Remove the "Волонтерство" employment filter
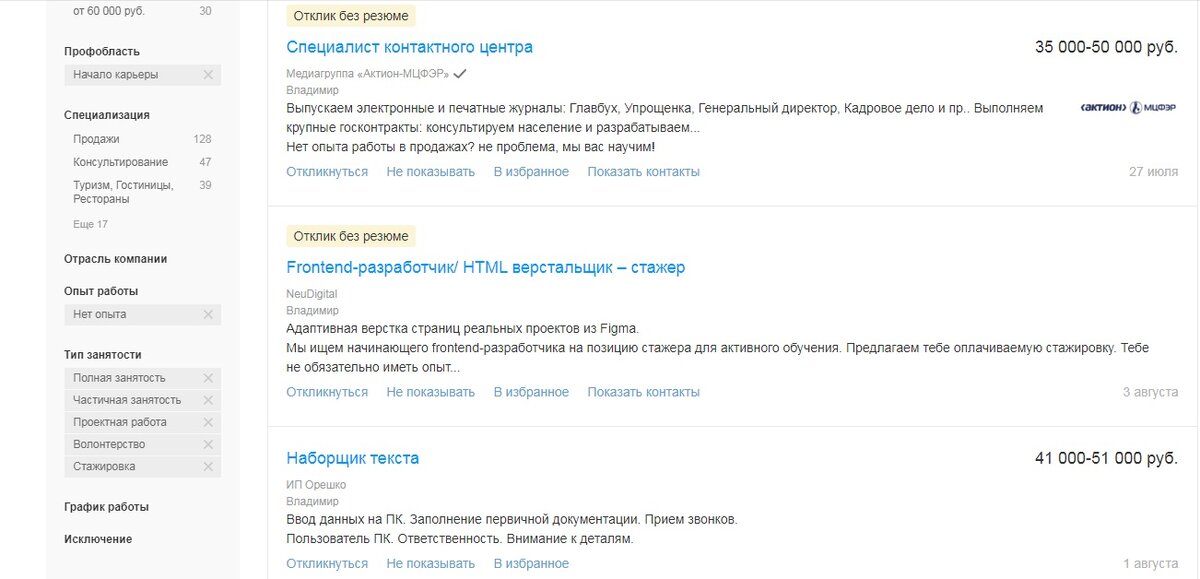Screen dimensions: 1200x579 (208, 444)
